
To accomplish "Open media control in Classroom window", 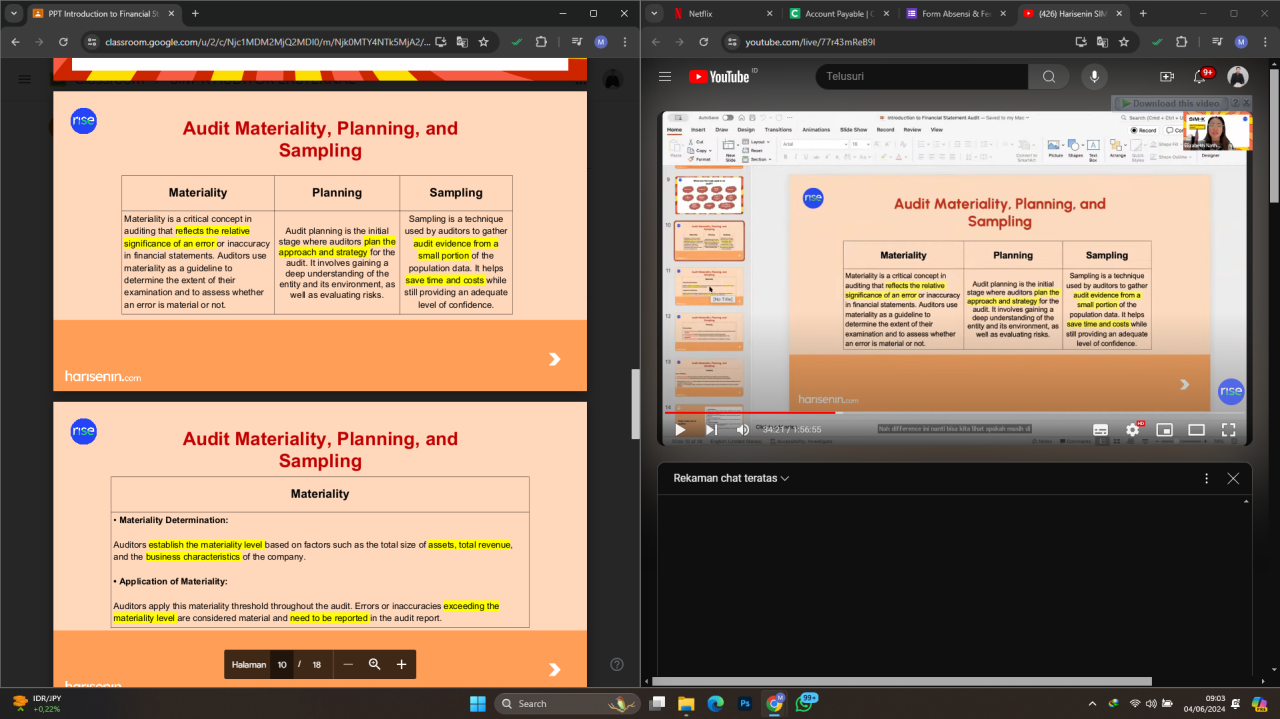I will (577, 42).
